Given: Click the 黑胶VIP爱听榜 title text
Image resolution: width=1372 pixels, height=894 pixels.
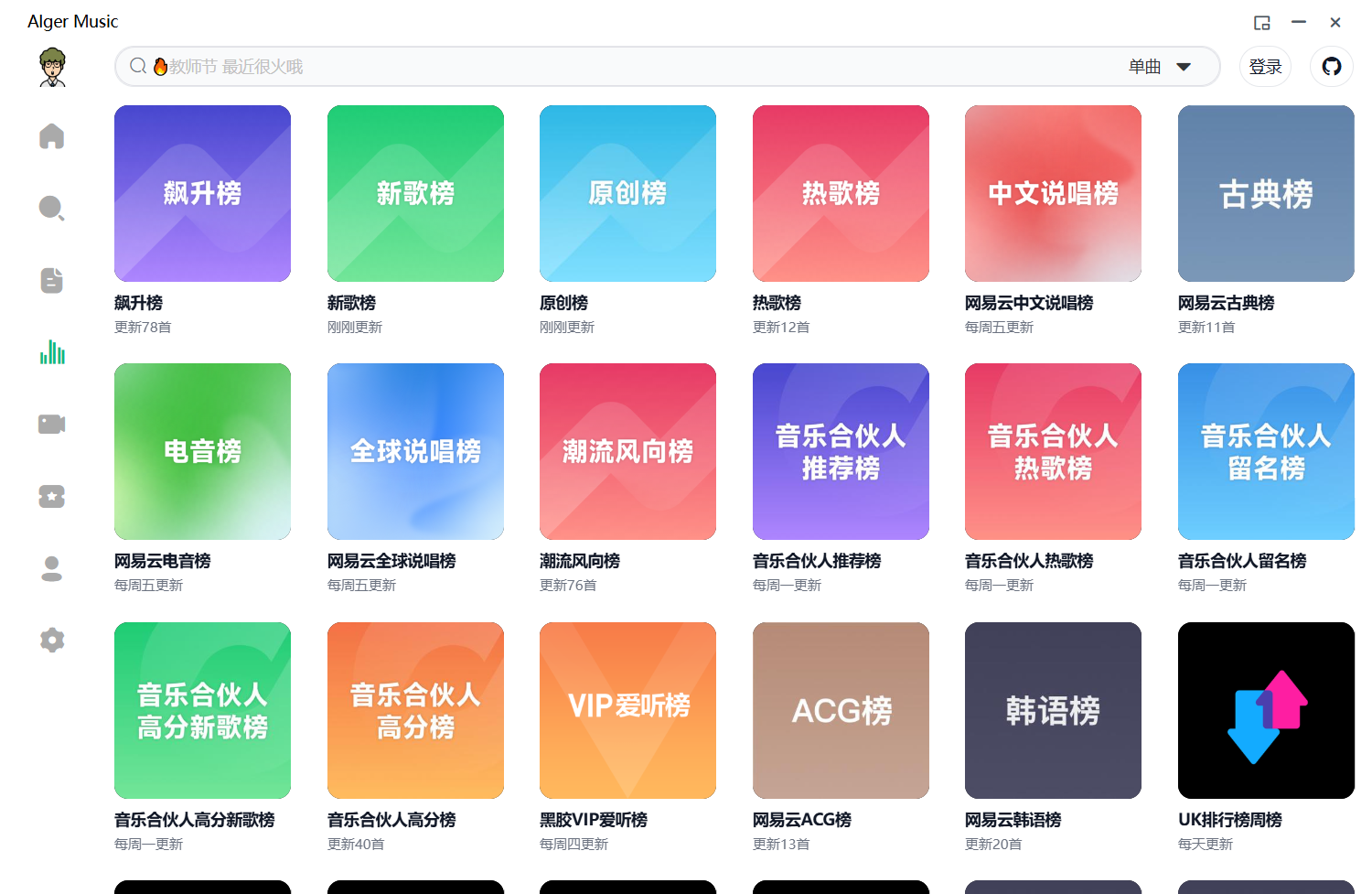Looking at the screenshot, I should (594, 820).
